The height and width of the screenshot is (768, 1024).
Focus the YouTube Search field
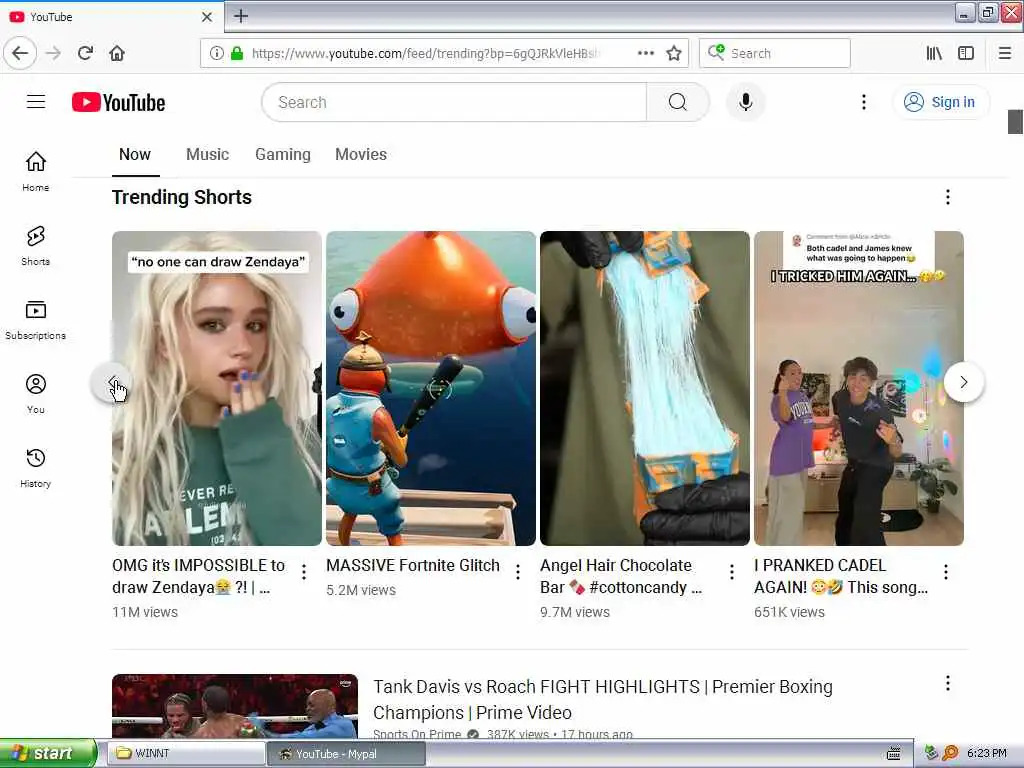pos(455,103)
